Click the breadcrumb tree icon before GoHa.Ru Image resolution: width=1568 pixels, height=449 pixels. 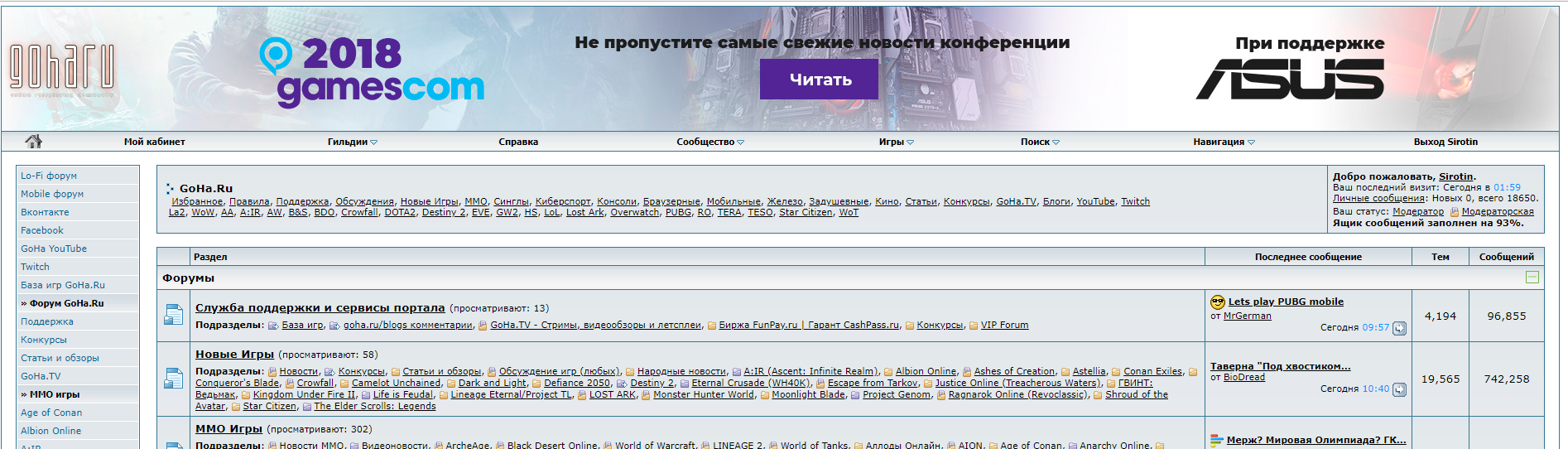coord(170,189)
